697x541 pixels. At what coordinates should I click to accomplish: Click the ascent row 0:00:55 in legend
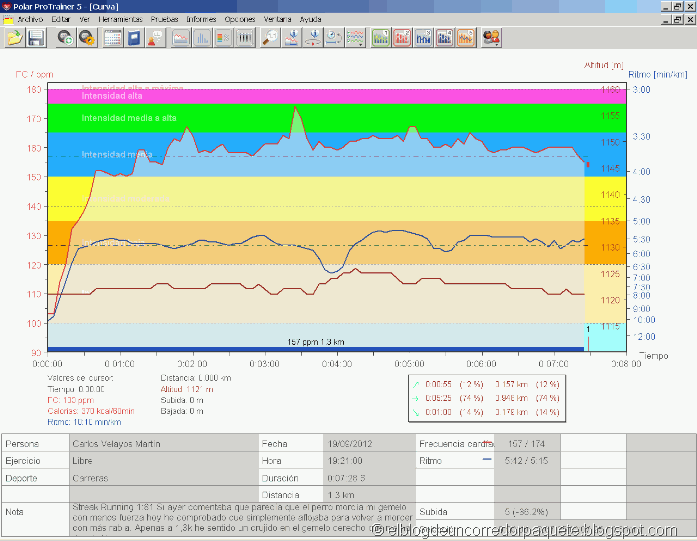[x=486, y=384]
